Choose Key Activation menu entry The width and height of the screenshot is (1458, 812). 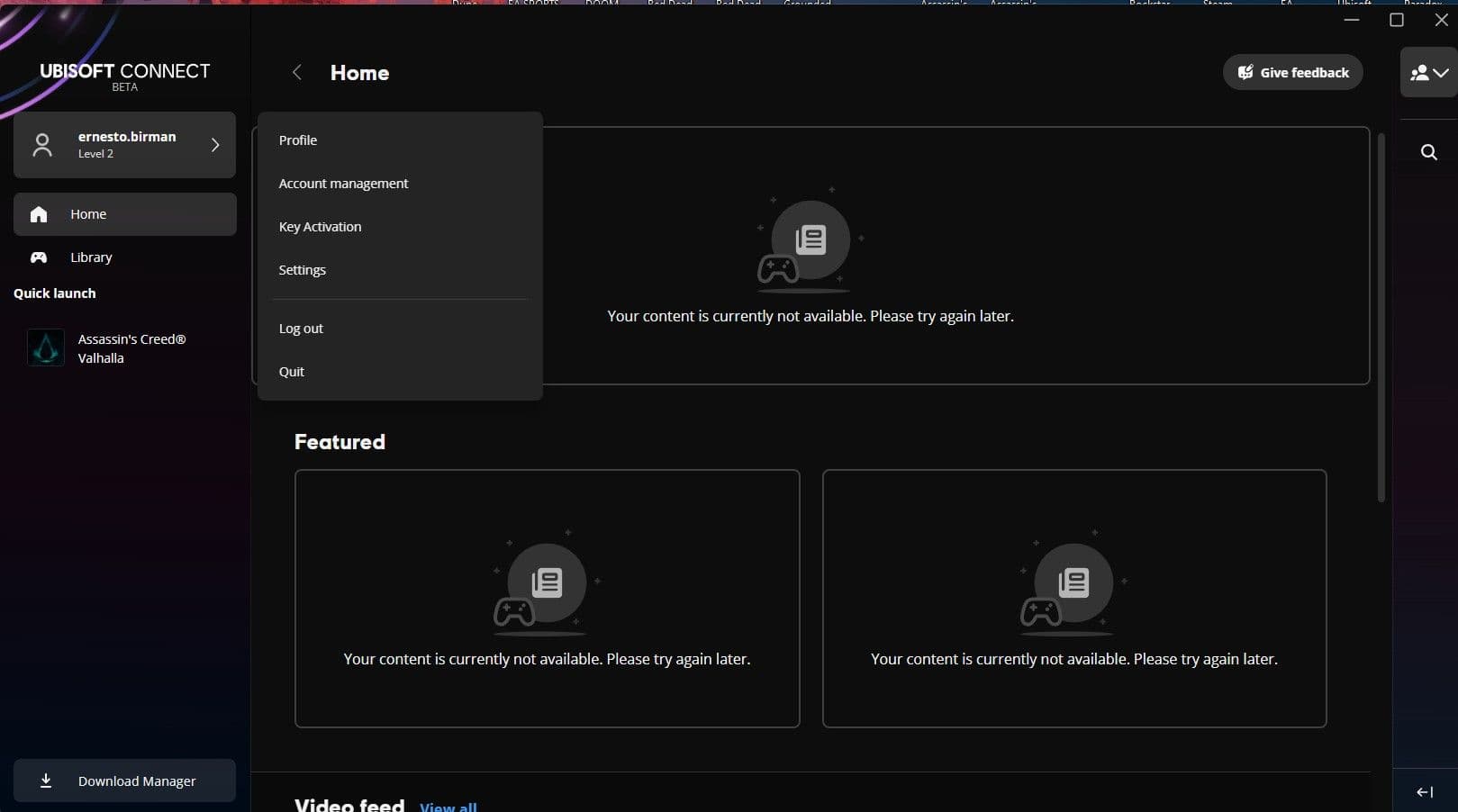tap(320, 227)
